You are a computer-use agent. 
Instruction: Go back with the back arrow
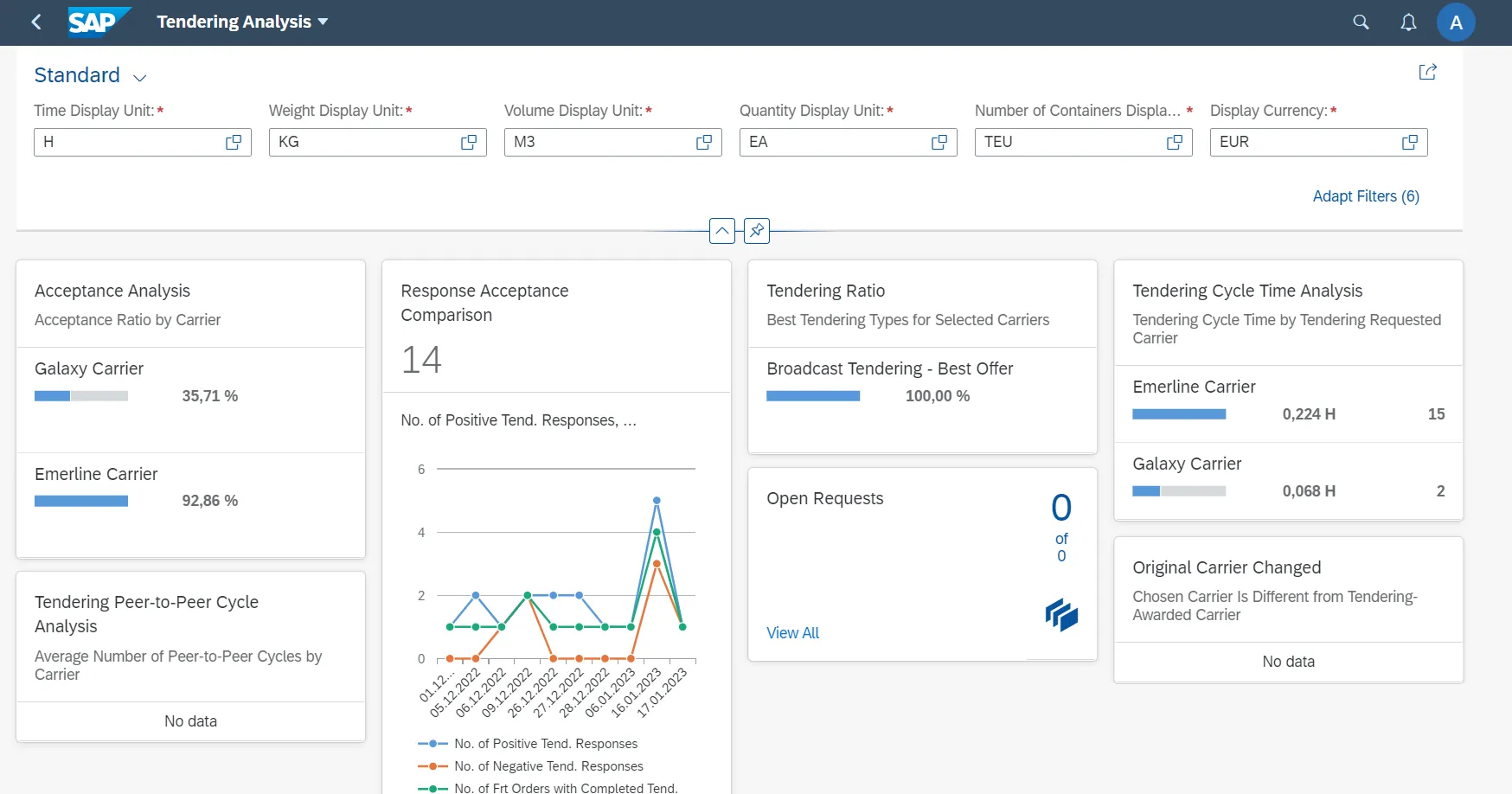click(36, 22)
